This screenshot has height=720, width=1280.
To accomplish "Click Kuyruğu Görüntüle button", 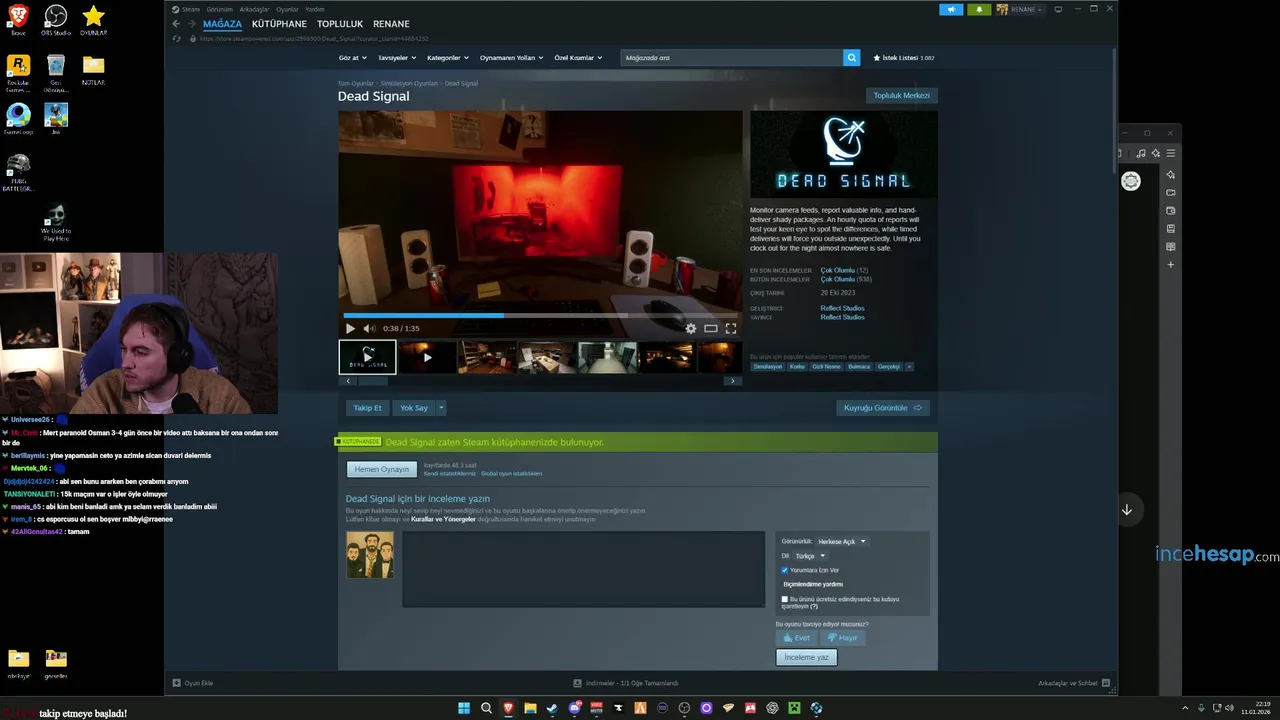I will point(883,408).
